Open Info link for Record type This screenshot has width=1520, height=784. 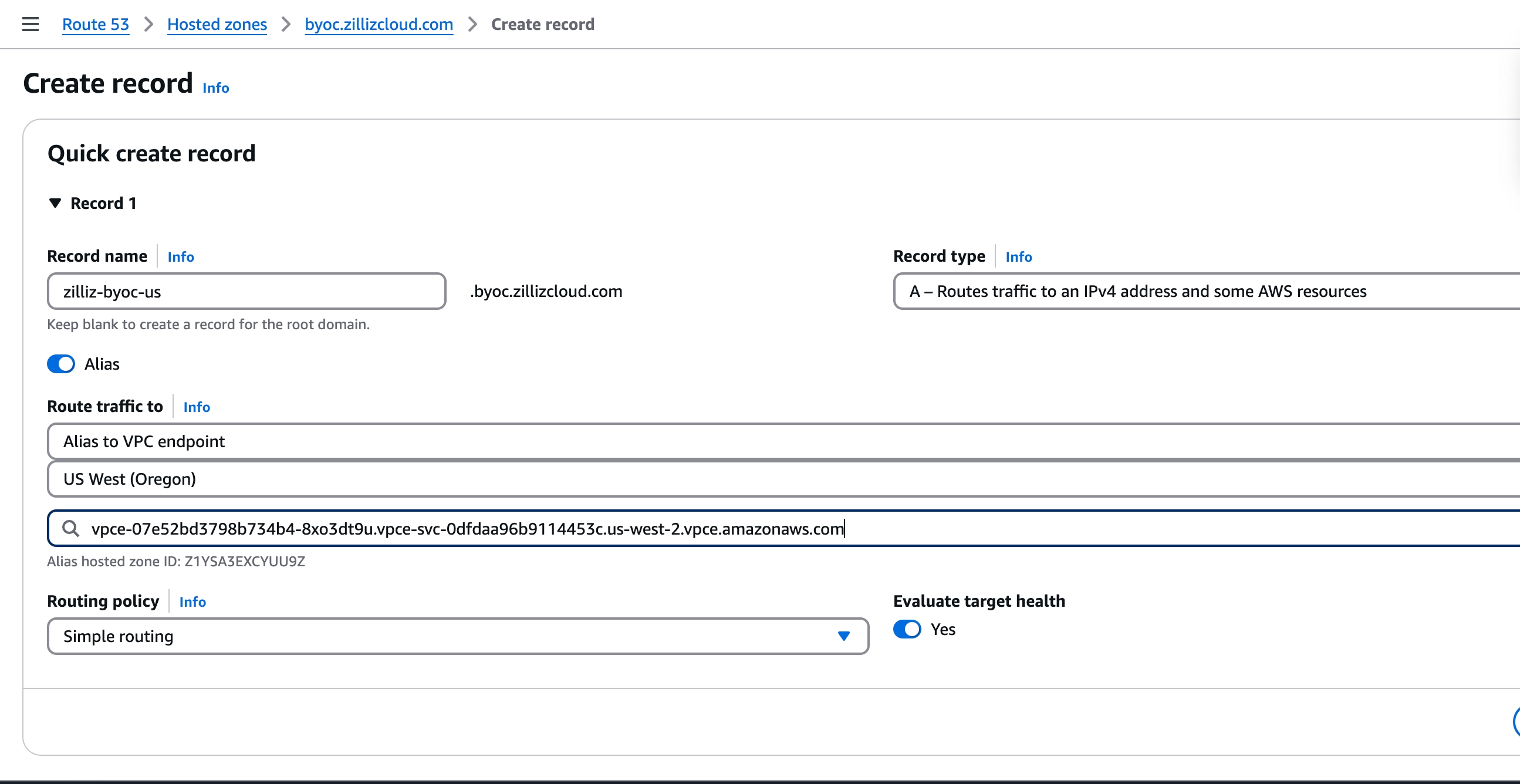[1018, 256]
